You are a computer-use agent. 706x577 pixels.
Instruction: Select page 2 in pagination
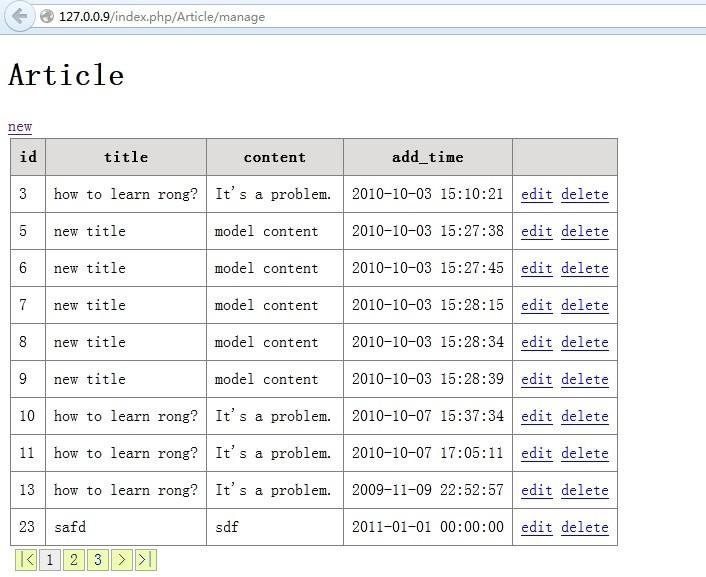click(74, 560)
